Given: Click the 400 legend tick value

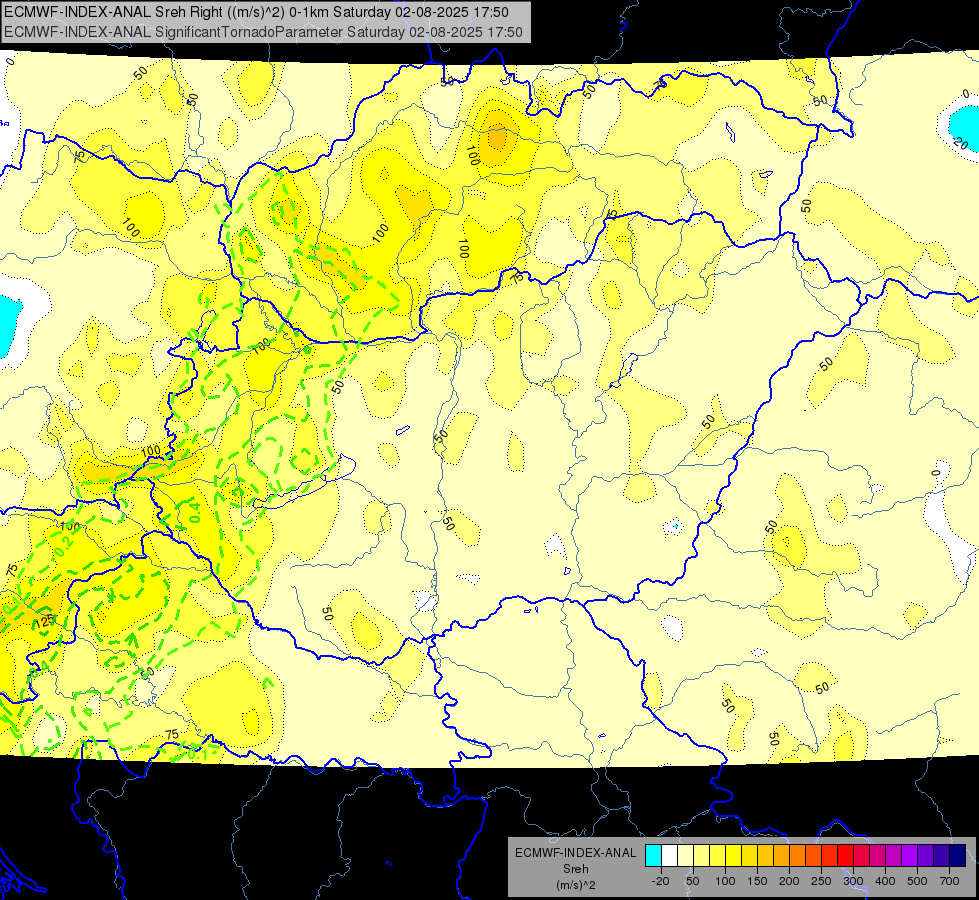Looking at the screenshot, I should click(885, 881).
